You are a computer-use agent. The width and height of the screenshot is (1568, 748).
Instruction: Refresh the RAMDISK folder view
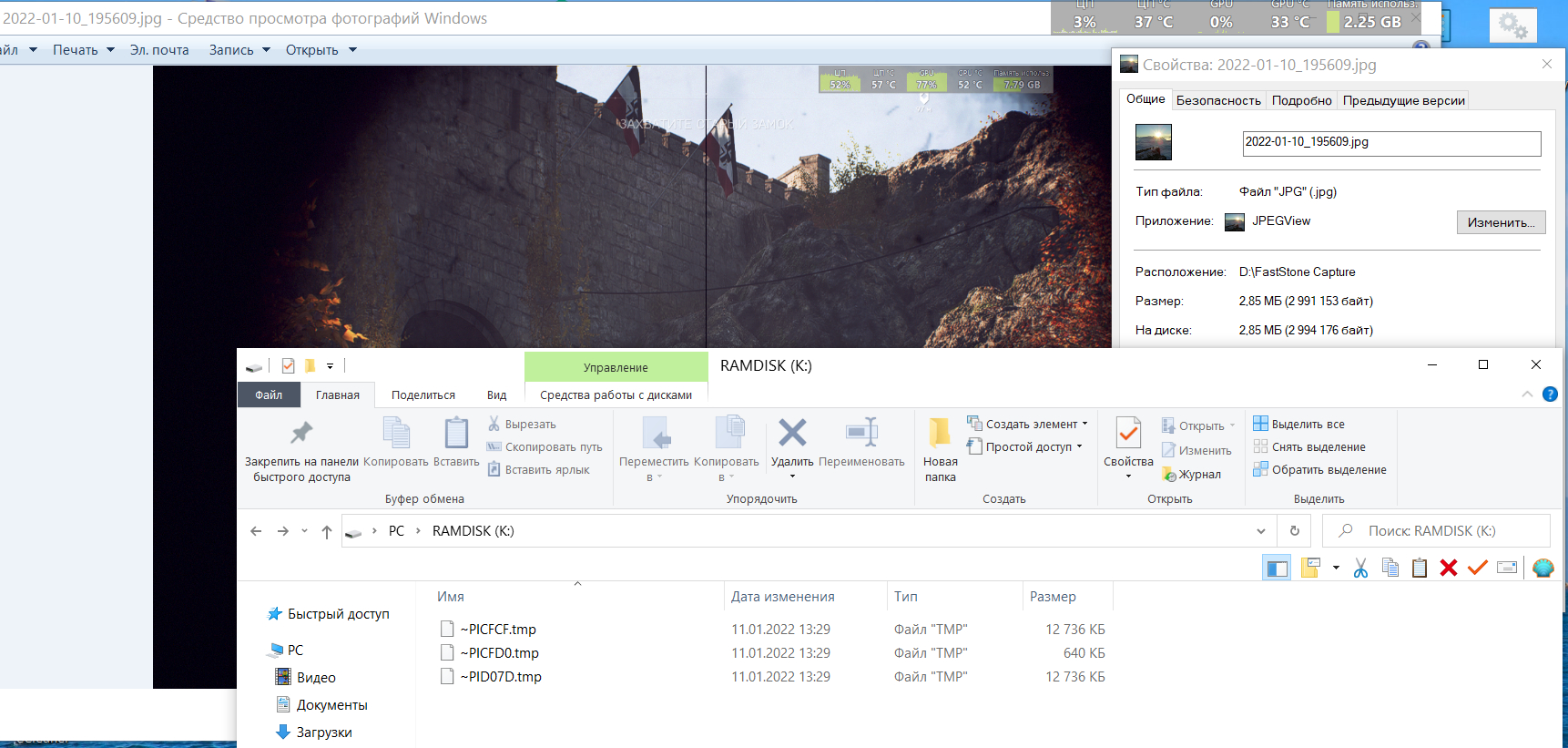[1295, 531]
